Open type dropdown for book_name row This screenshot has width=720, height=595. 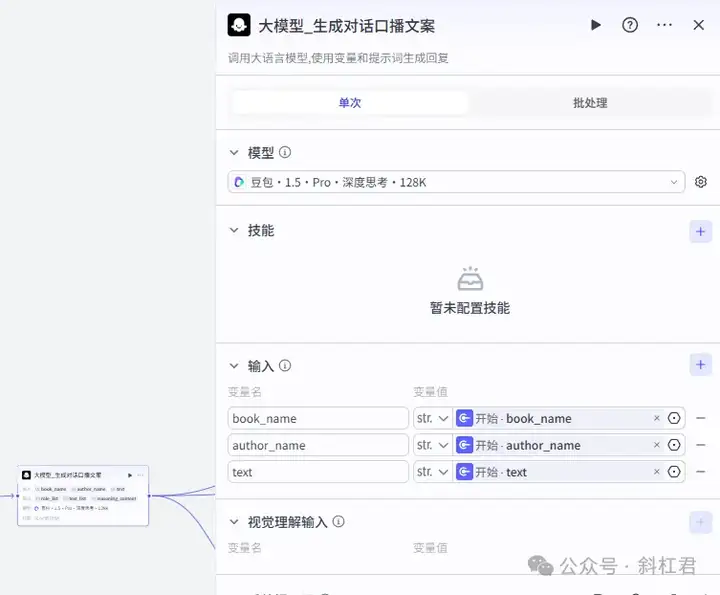pos(433,418)
